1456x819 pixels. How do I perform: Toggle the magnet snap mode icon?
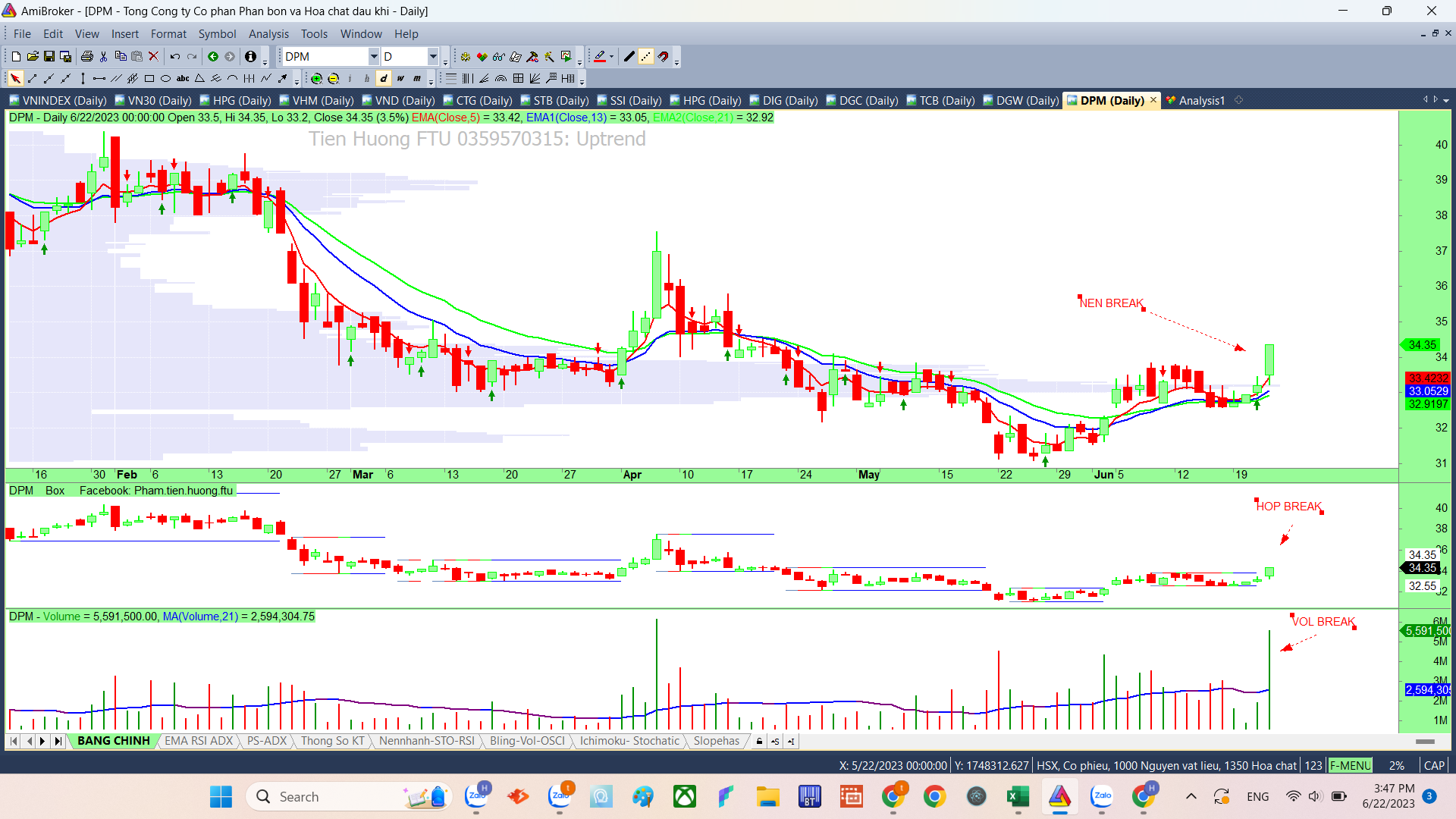click(664, 57)
